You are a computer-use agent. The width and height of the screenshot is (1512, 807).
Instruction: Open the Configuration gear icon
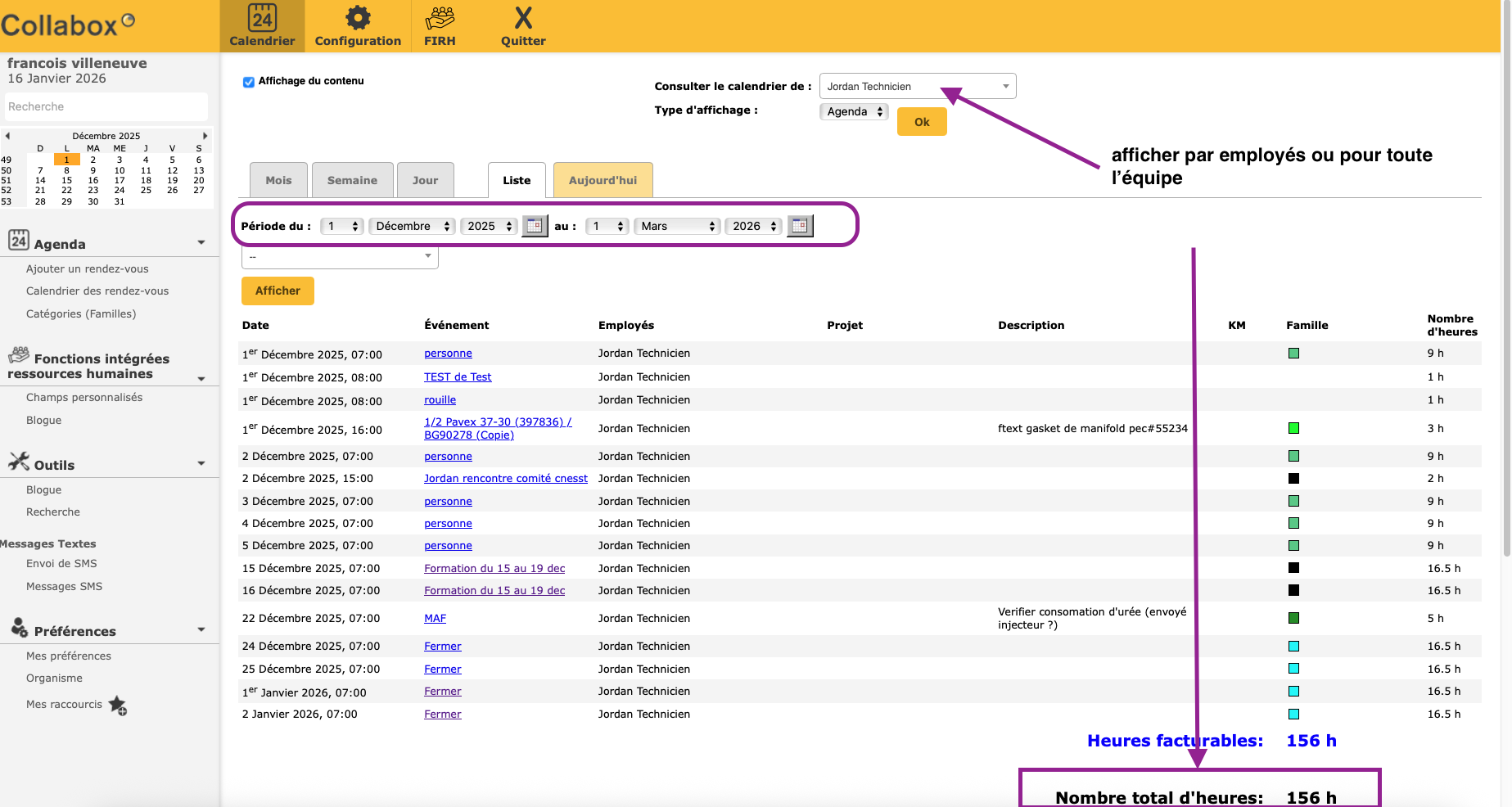[x=358, y=18]
